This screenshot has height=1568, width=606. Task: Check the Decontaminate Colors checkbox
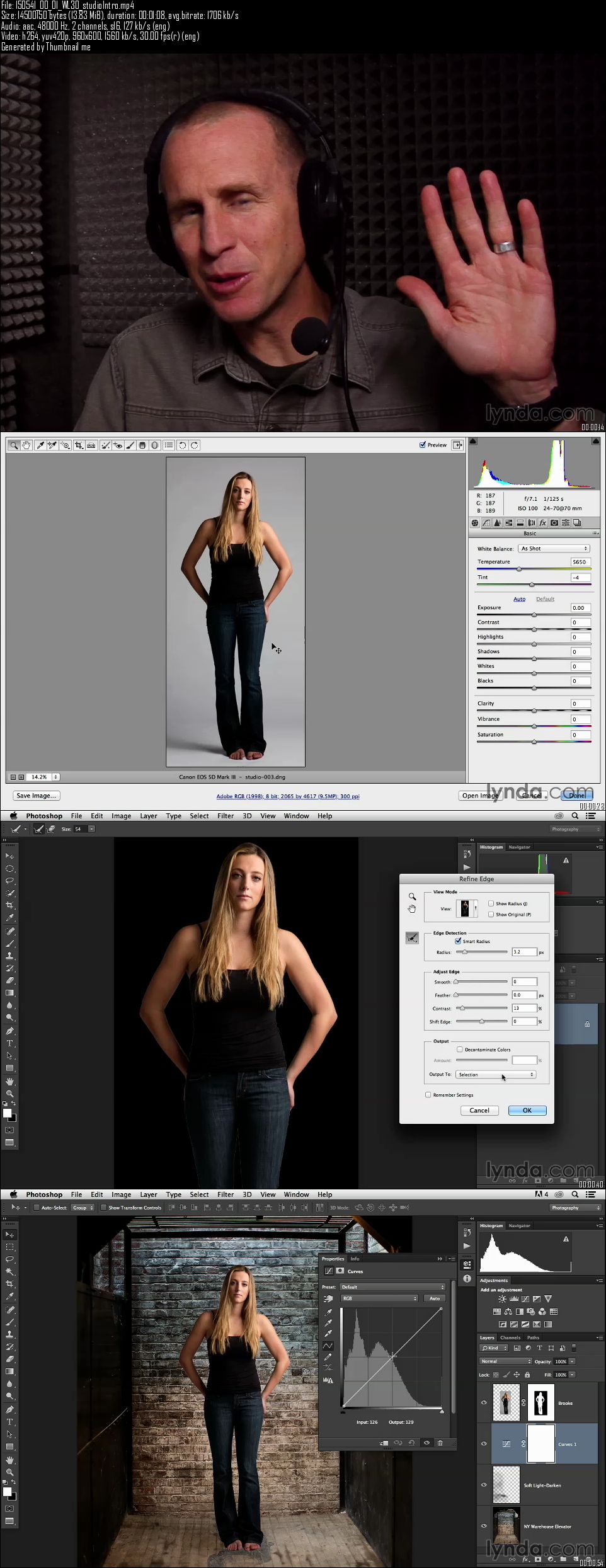pyautogui.click(x=460, y=1050)
